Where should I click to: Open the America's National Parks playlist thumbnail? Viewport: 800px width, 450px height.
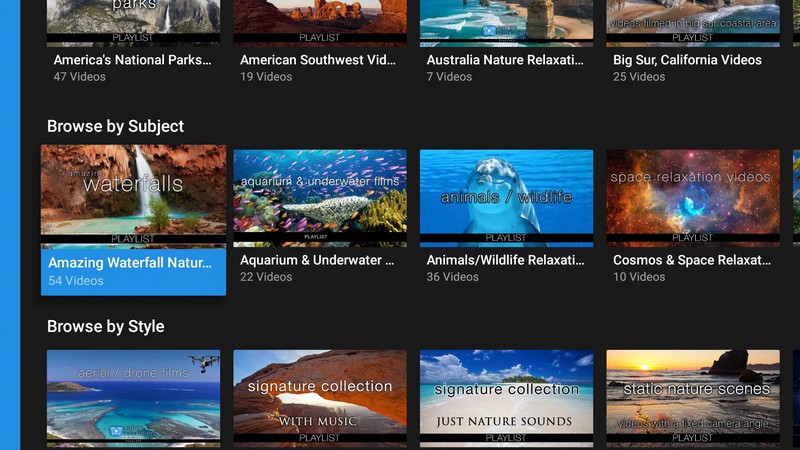pos(133,22)
